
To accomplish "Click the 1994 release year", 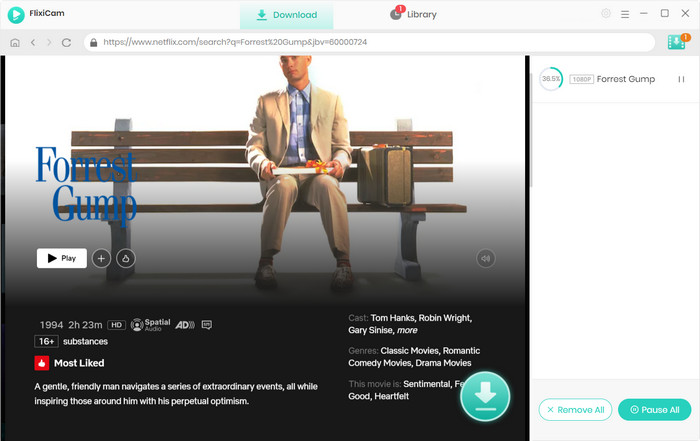I will [x=51, y=325].
